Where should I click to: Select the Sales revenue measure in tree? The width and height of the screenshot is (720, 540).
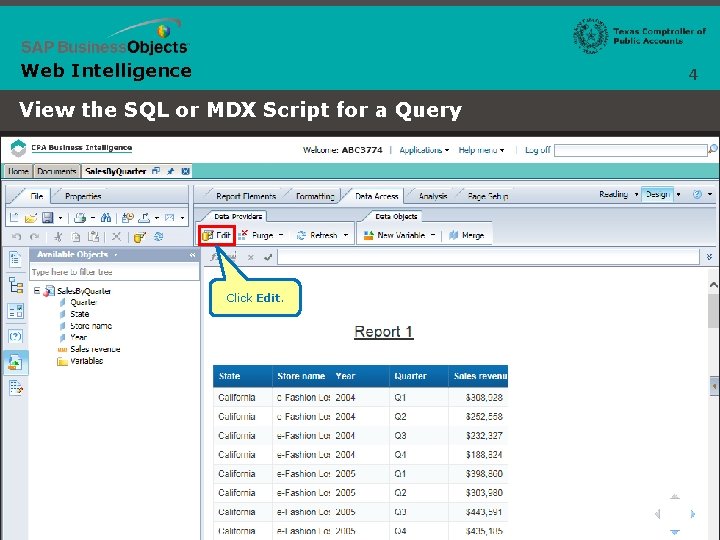pos(95,349)
